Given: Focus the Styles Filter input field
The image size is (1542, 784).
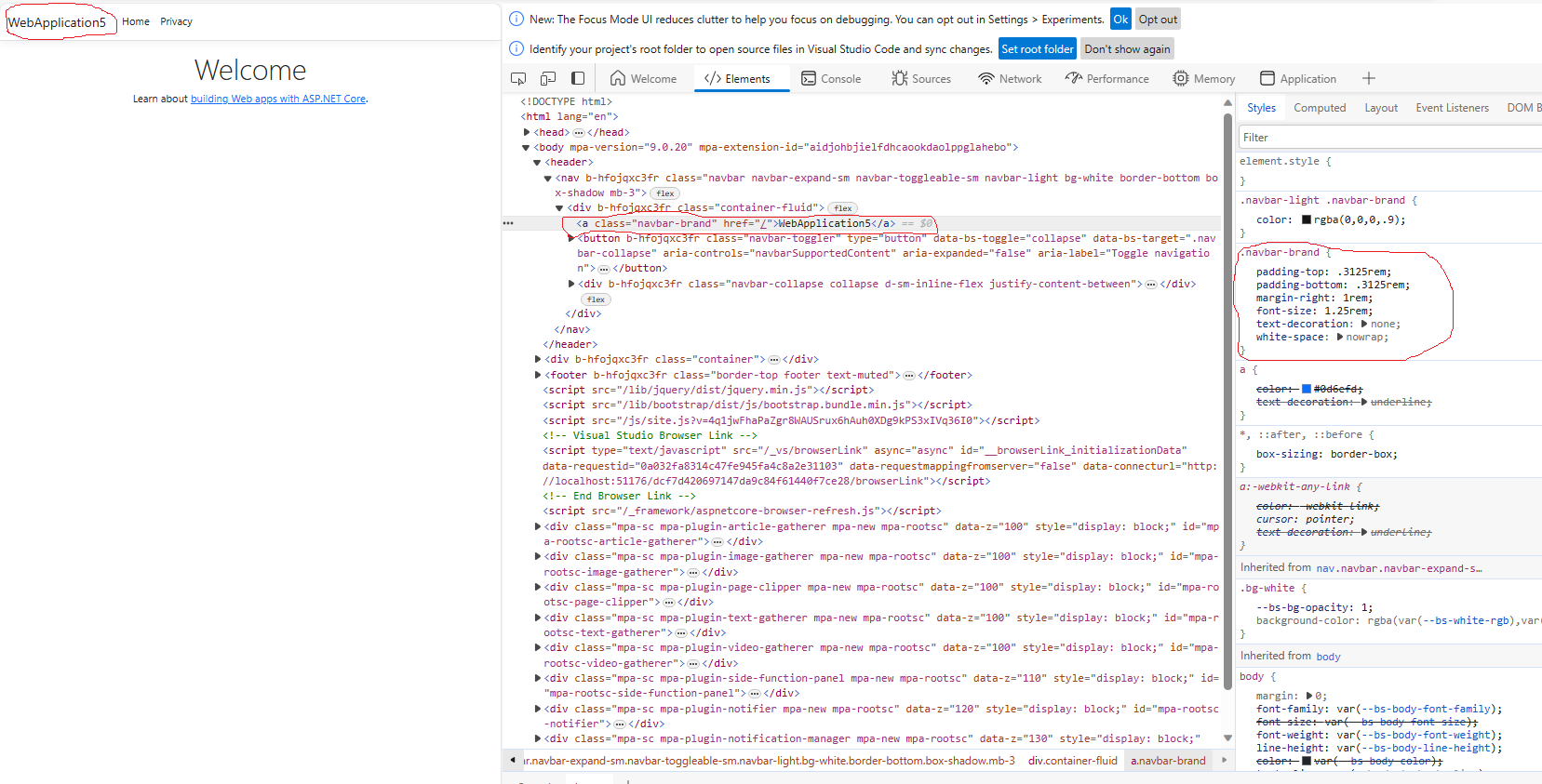Looking at the screenshot, I should (1390, 137).
